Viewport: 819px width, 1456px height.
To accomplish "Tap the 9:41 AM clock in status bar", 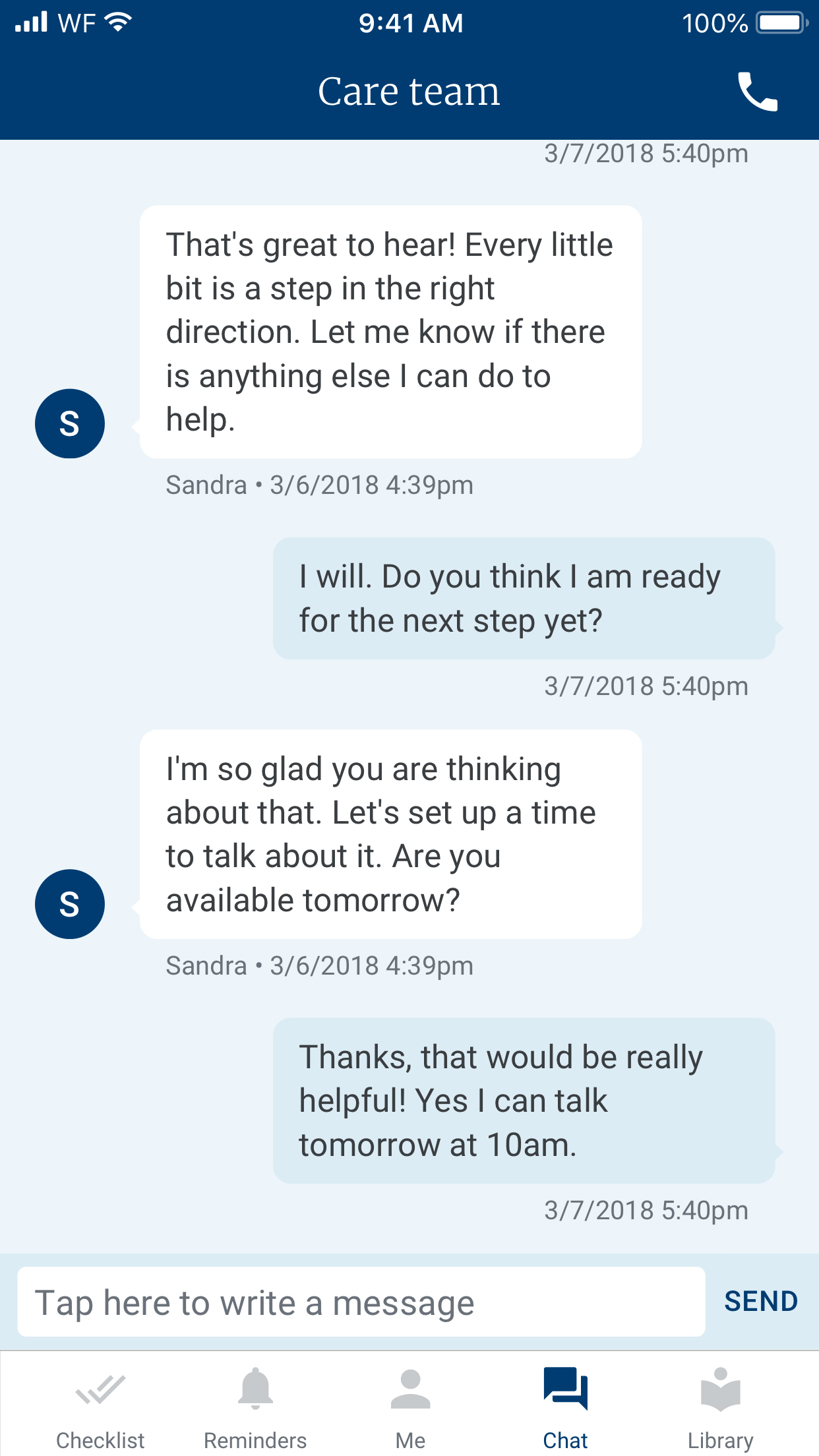I will pyautogui.click(x=411, y=23).
